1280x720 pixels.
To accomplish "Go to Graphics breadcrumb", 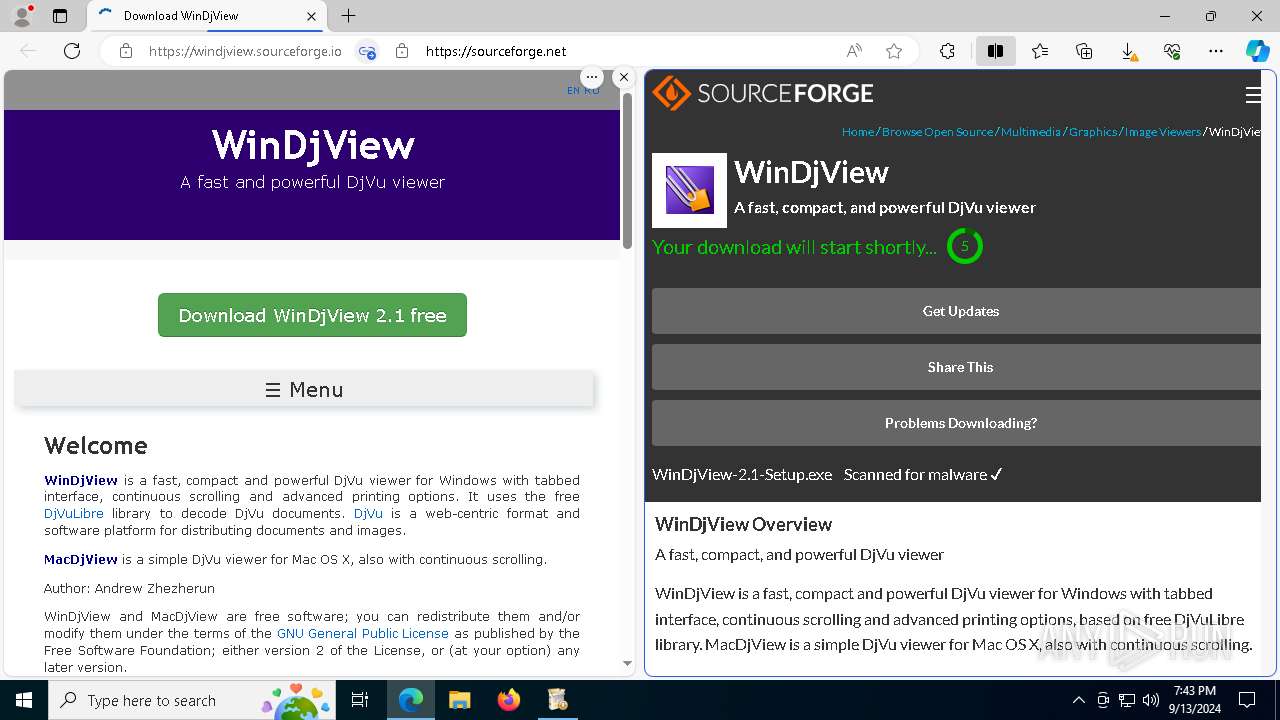I will point(1093,132).
